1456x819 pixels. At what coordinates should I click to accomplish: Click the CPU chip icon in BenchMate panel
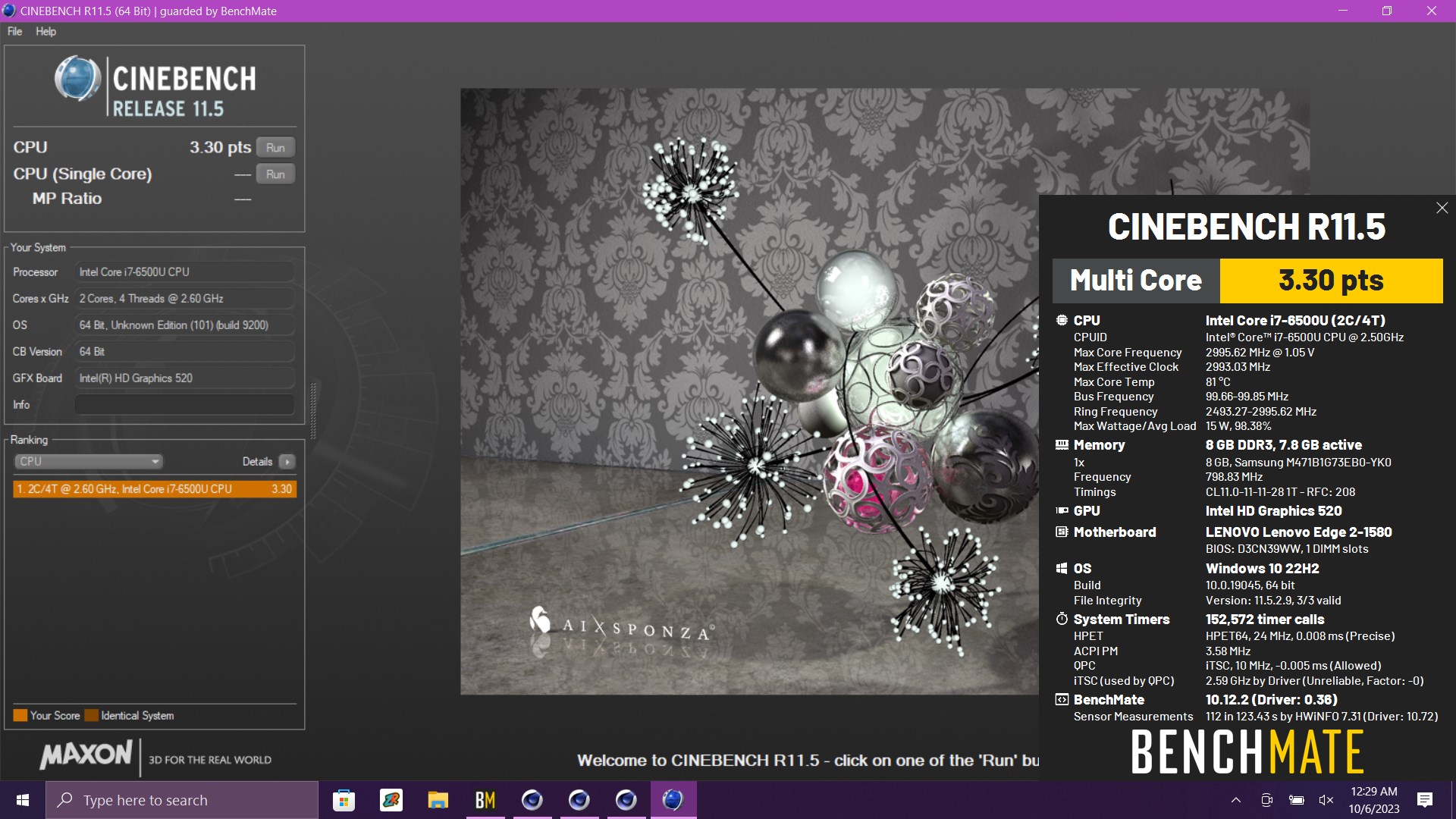[1062, 320]
